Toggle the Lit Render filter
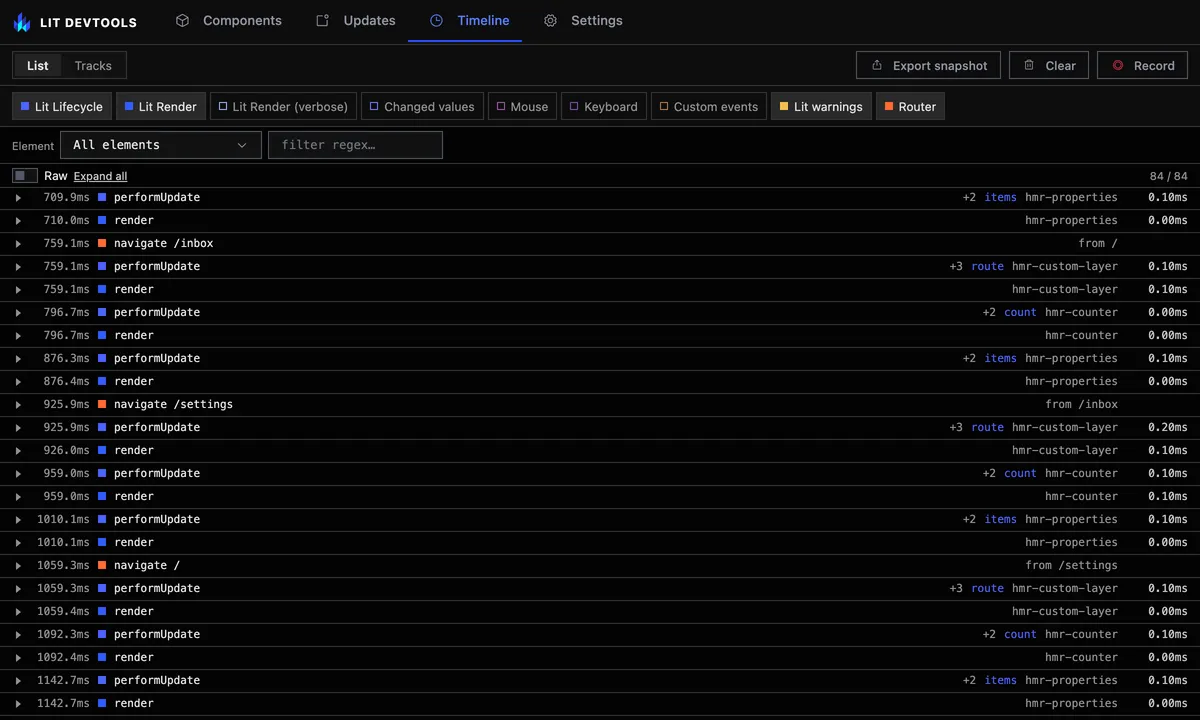 click(x=161, y=107)
